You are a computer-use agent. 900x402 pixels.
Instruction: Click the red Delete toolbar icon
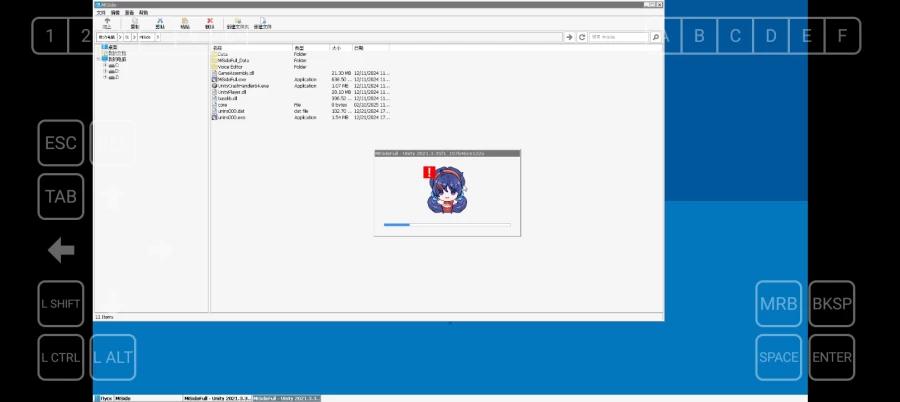tap(210, 23)
